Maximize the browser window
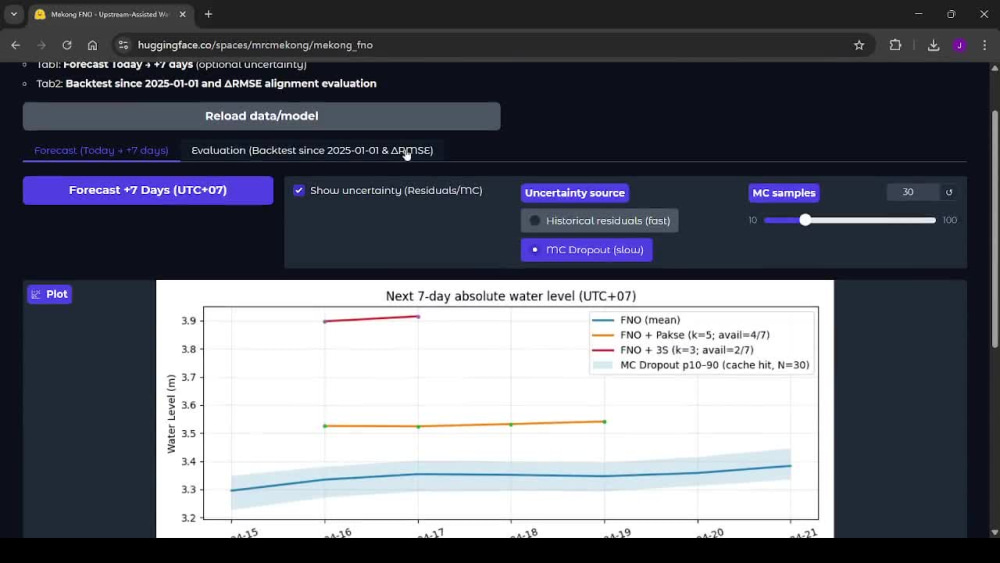This screenshot has height=563, width=1000. coord(951,14)
